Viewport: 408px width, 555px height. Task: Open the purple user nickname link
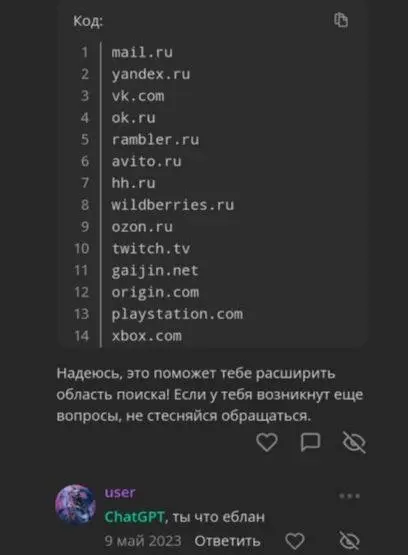coord(120,492)
